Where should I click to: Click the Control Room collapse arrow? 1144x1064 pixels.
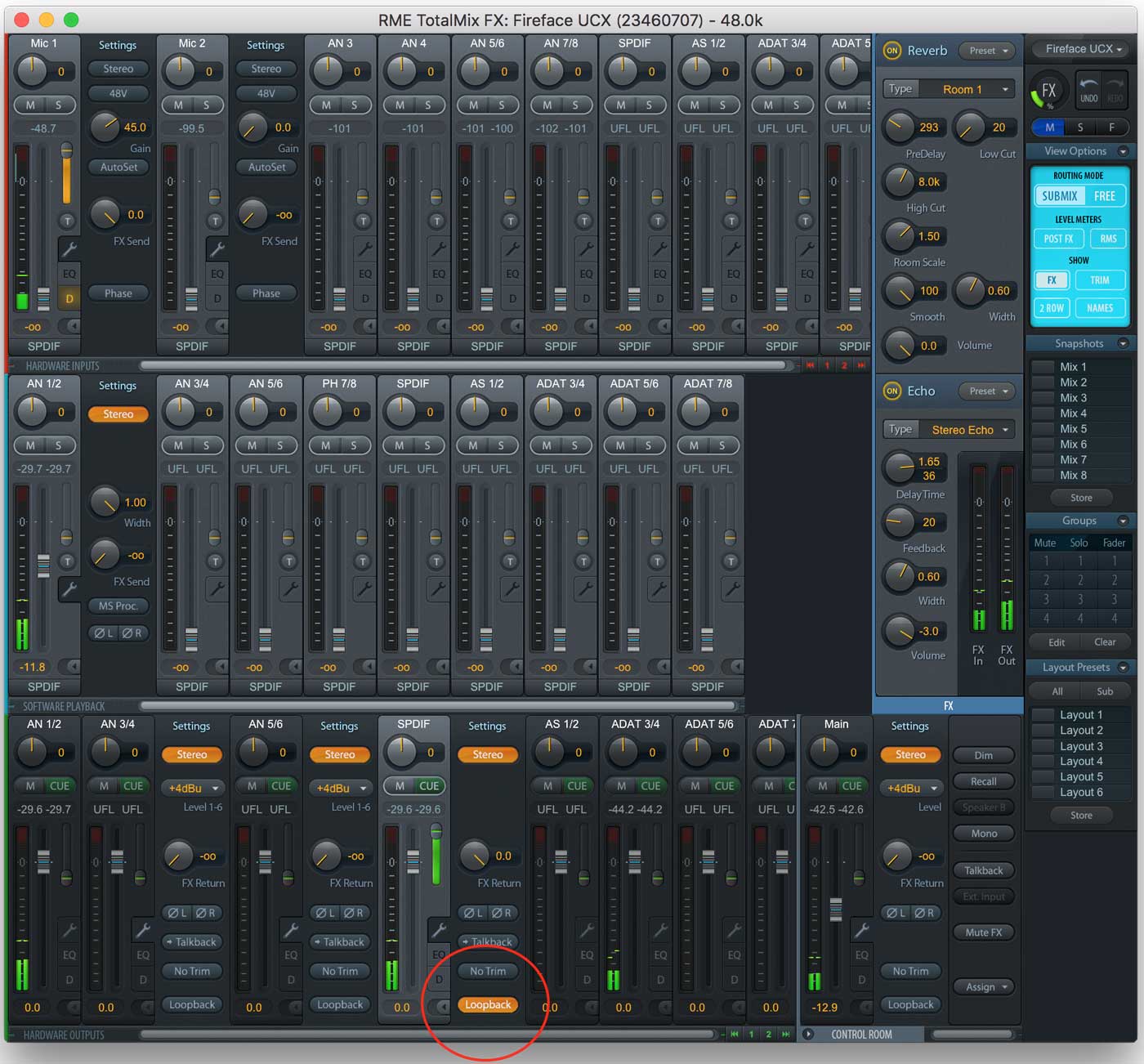[x=808, y=1034]
